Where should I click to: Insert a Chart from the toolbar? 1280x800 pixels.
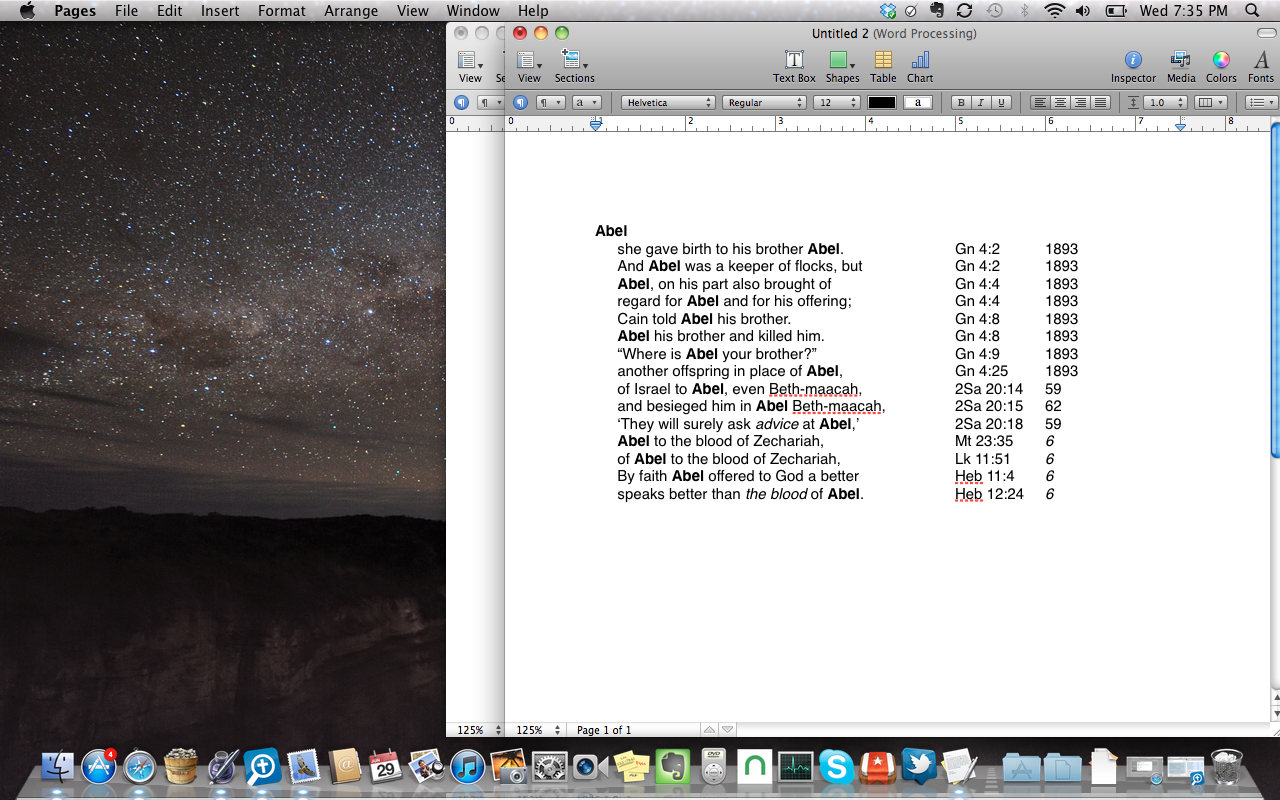coord(920,66)
